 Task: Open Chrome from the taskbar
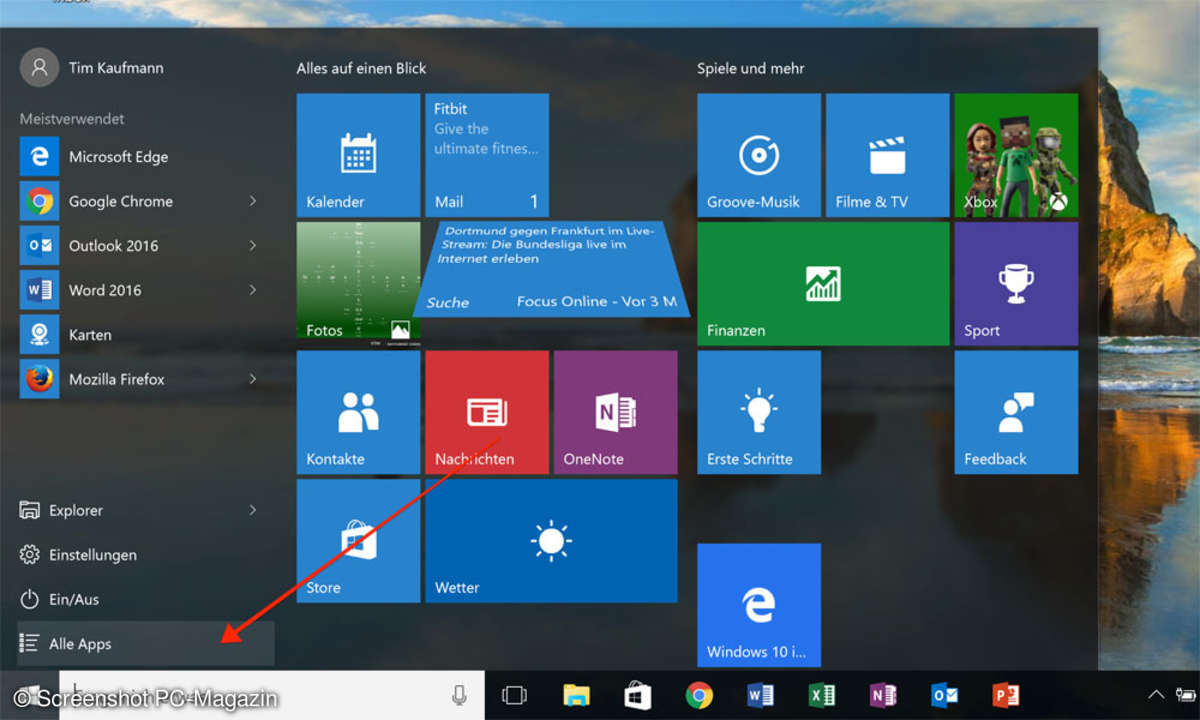pos(699,695)
